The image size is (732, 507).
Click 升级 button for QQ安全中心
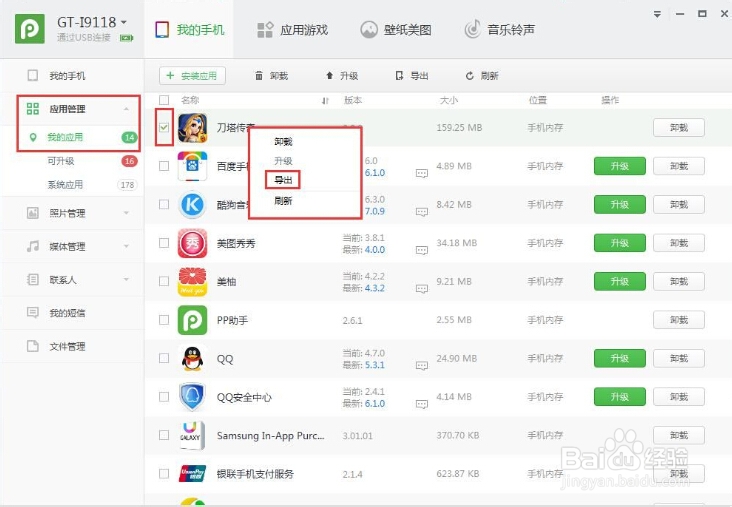click(619, 397)
